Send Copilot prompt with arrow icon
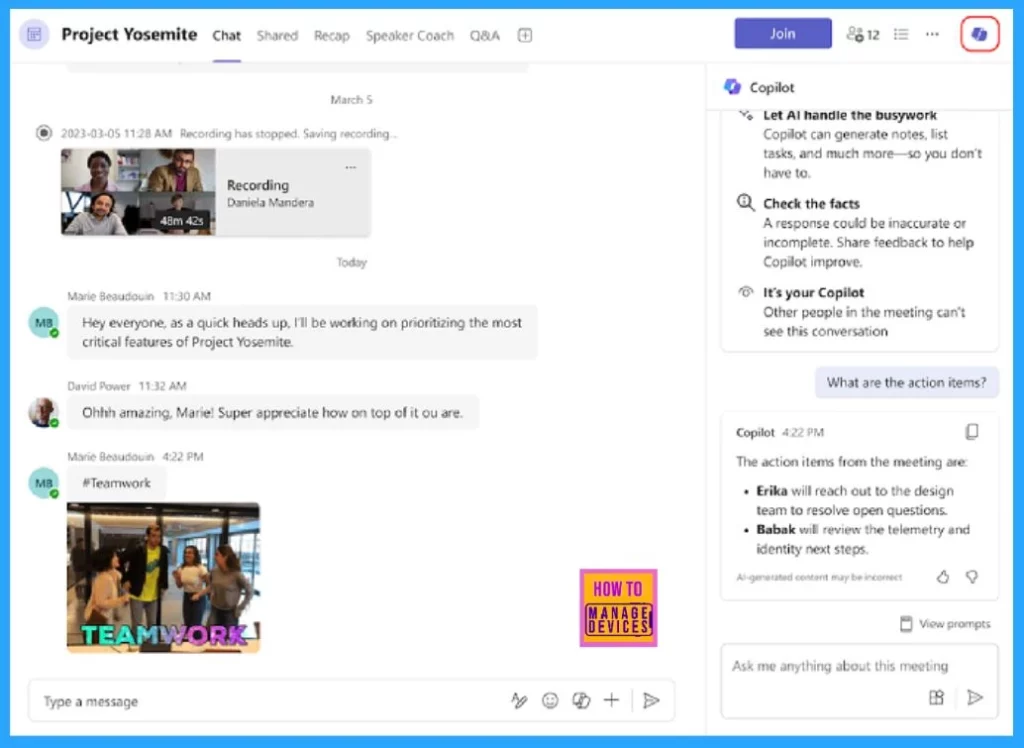This screenshot has width=1024, height=748. pyautogui.click(x=974, y=697)
